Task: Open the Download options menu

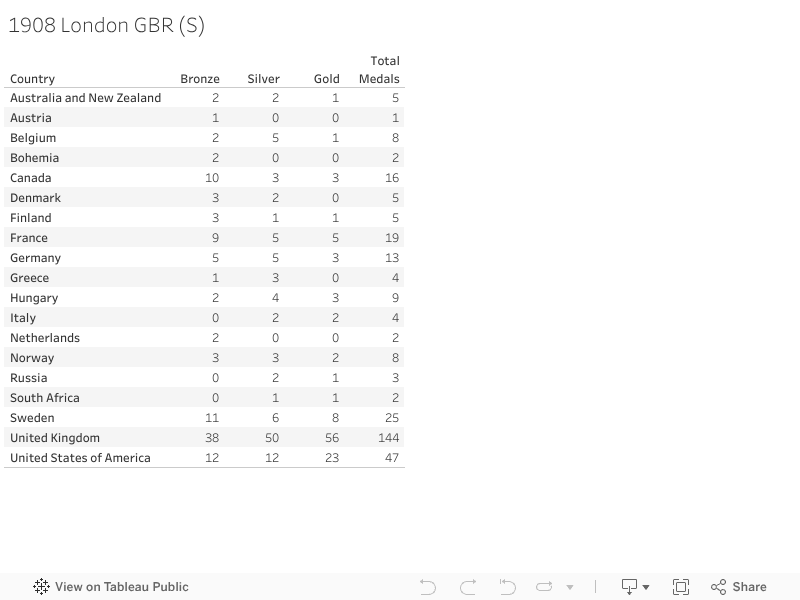Action: pos(635,587)
